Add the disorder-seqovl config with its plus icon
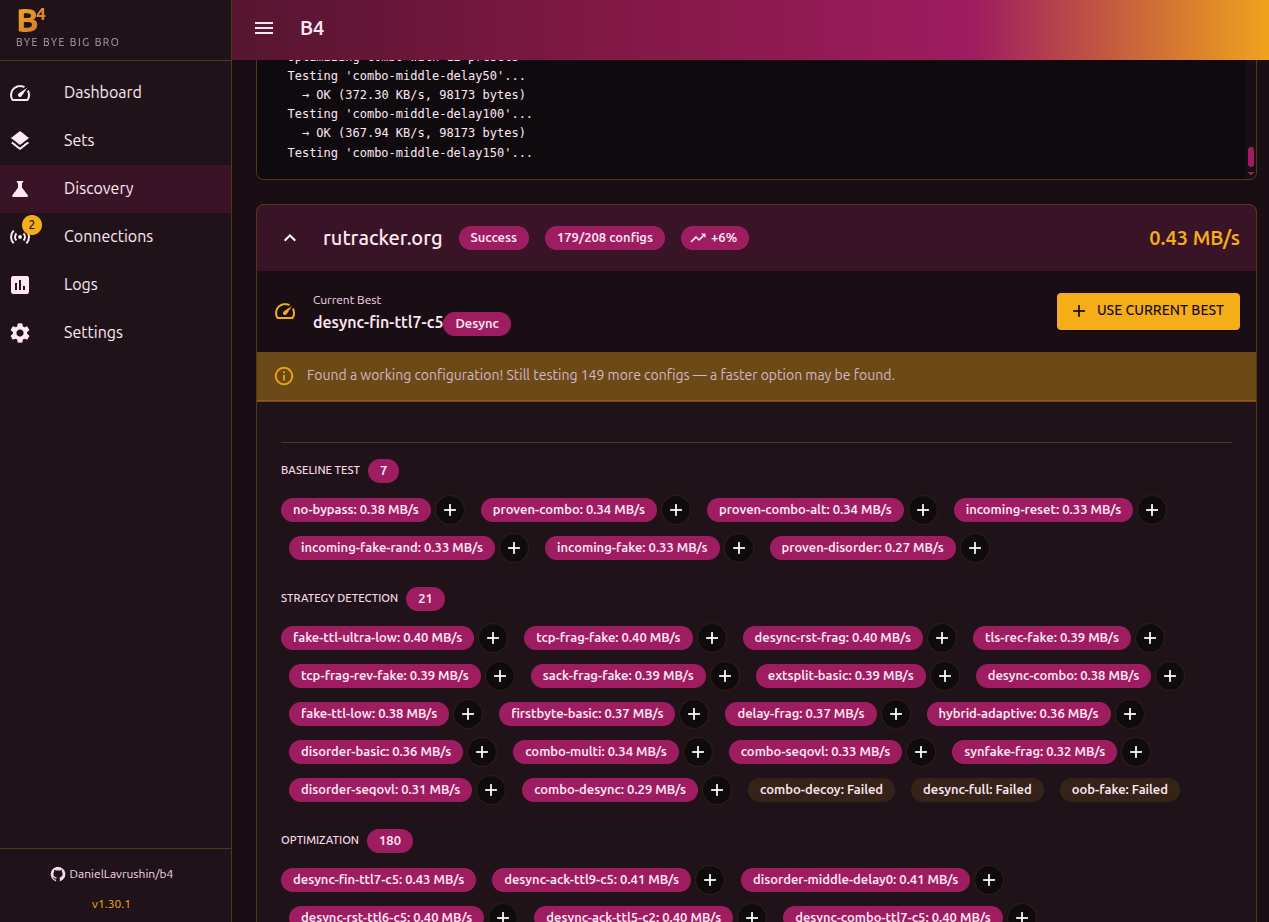 click(490, 790)
